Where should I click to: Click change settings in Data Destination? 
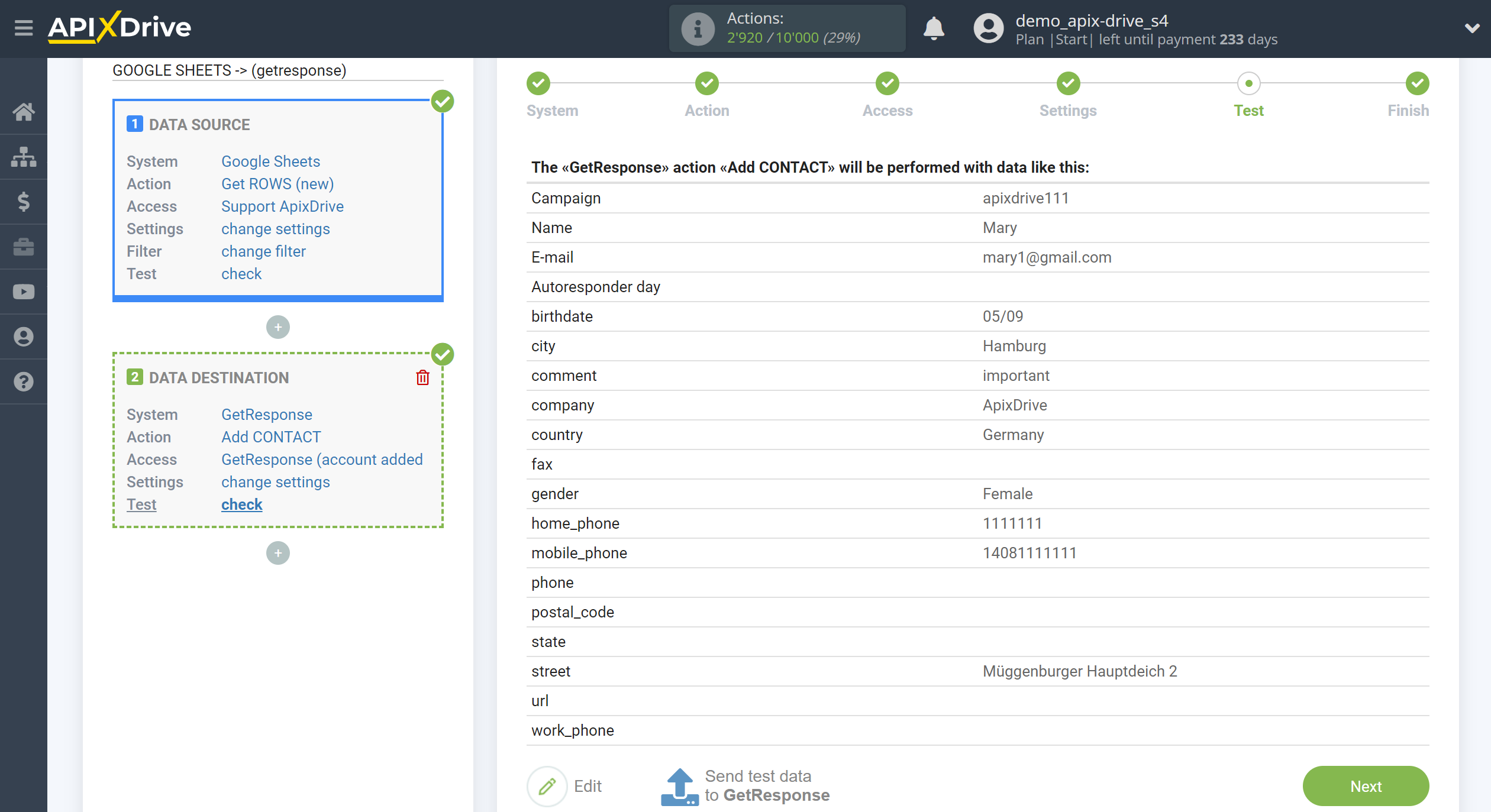[x=276, y=482]
